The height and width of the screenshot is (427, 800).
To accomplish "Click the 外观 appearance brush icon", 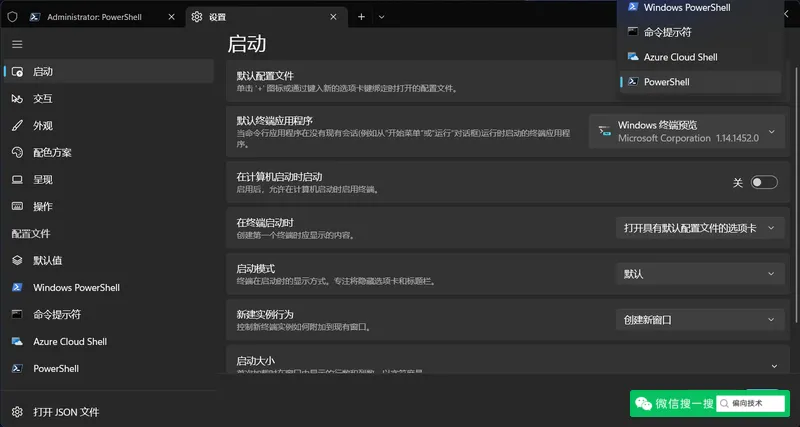I will click(17, 125).
